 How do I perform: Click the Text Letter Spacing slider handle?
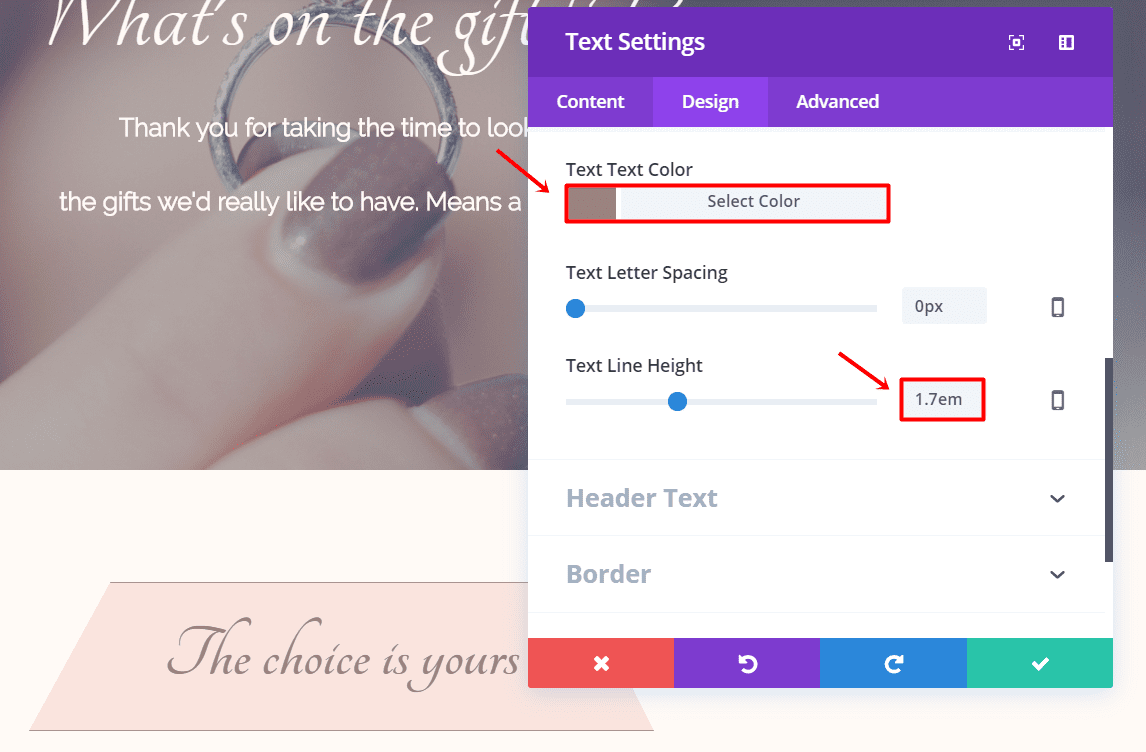pyautogui.click(x=575, y=308)
